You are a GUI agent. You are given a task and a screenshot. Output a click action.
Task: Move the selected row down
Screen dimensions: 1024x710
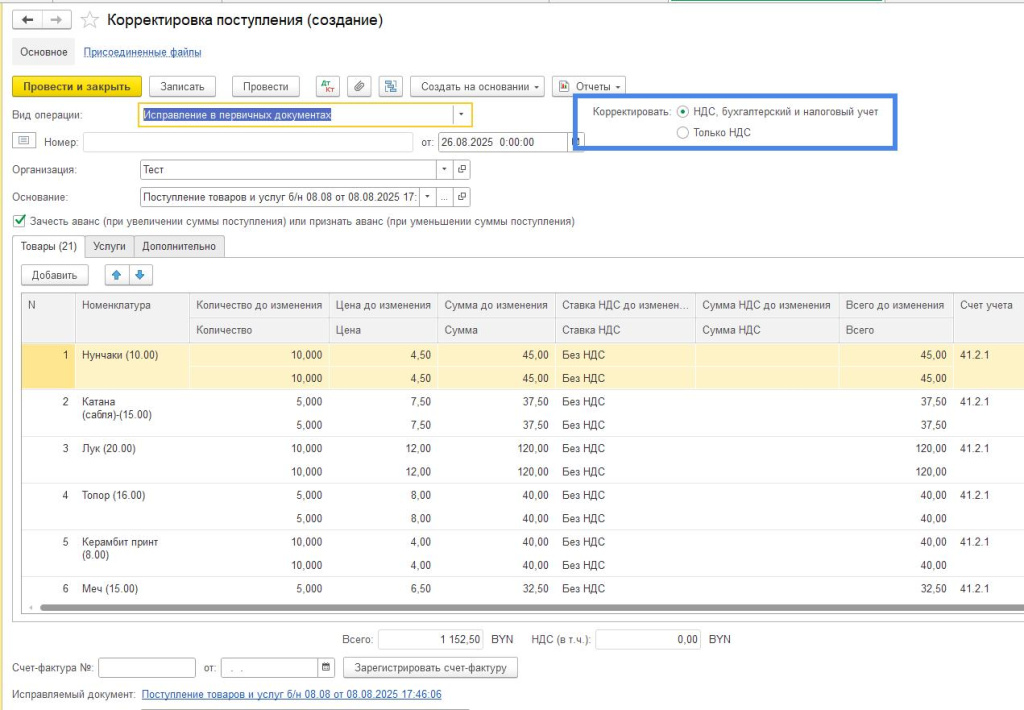[140, 275]
